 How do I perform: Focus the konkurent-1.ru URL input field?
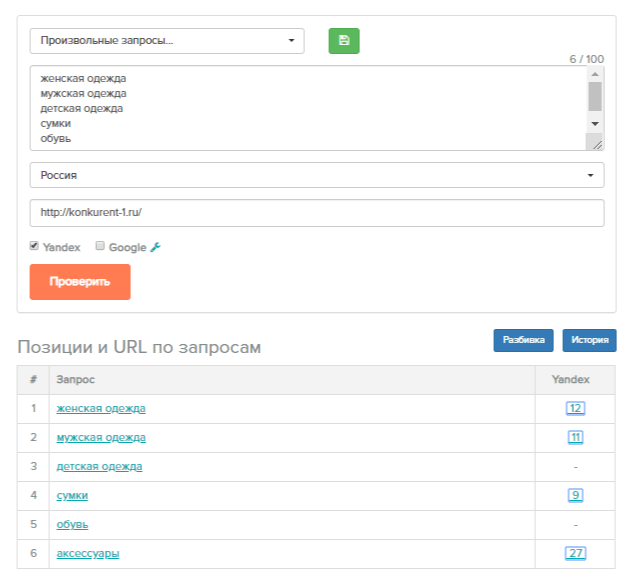click(317, 212)
